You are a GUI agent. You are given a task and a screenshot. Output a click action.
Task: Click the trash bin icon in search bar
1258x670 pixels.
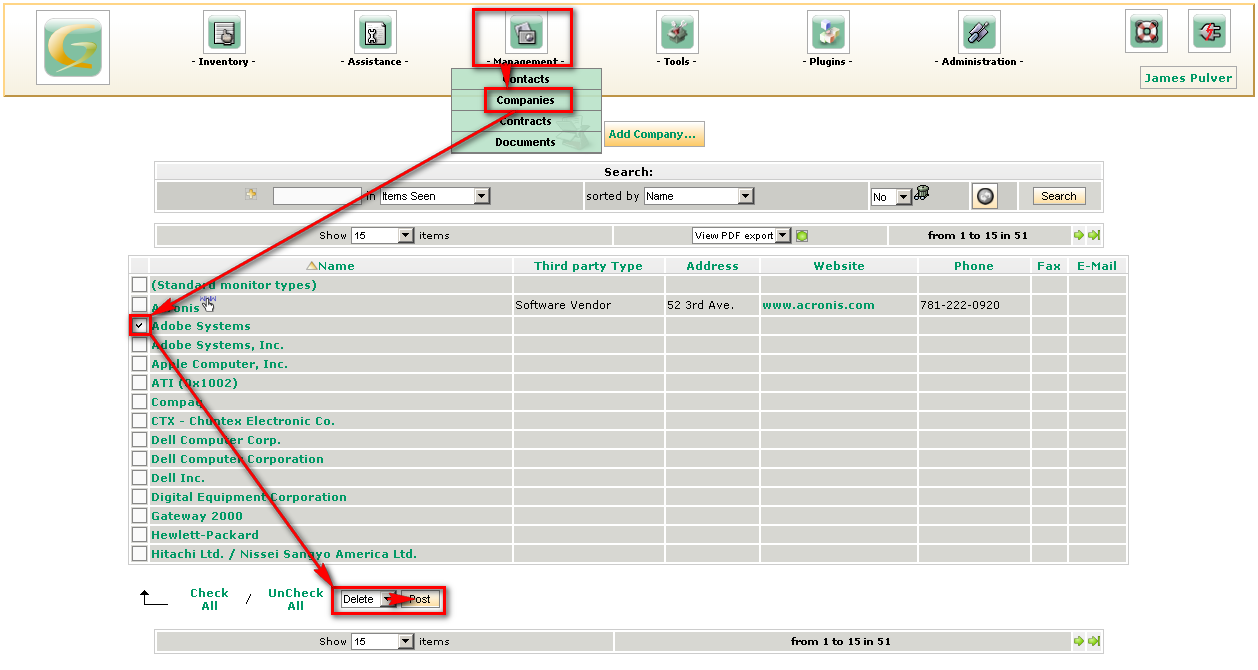click(922, 193)
